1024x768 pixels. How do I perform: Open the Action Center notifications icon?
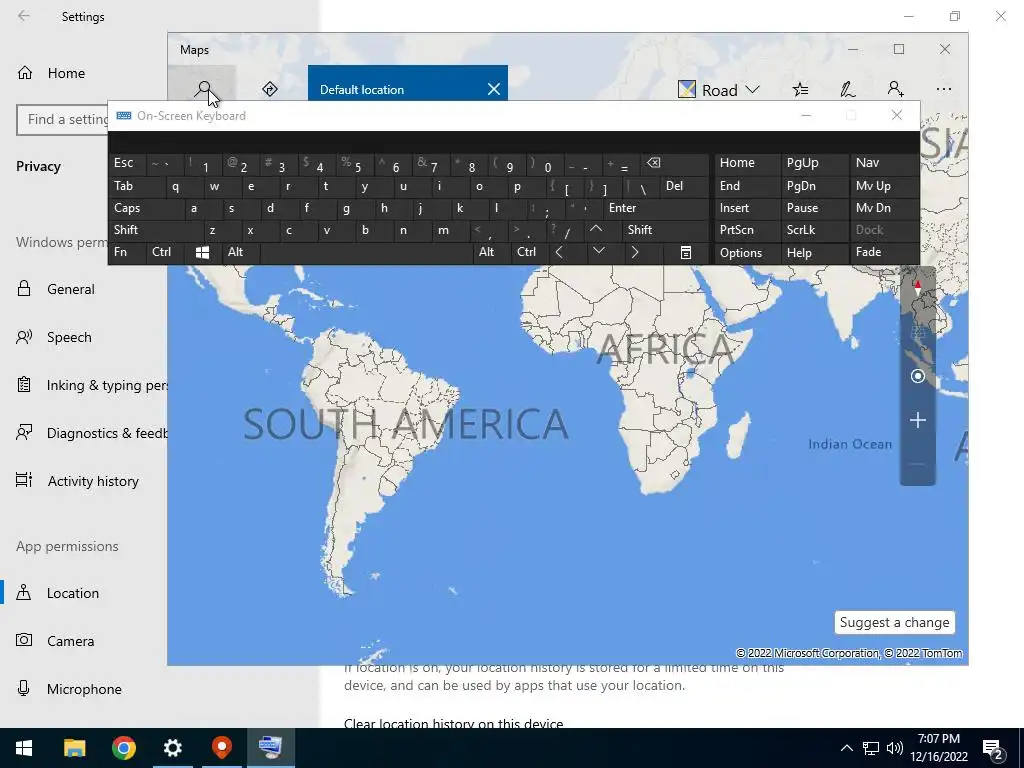(x=993, y=748)
